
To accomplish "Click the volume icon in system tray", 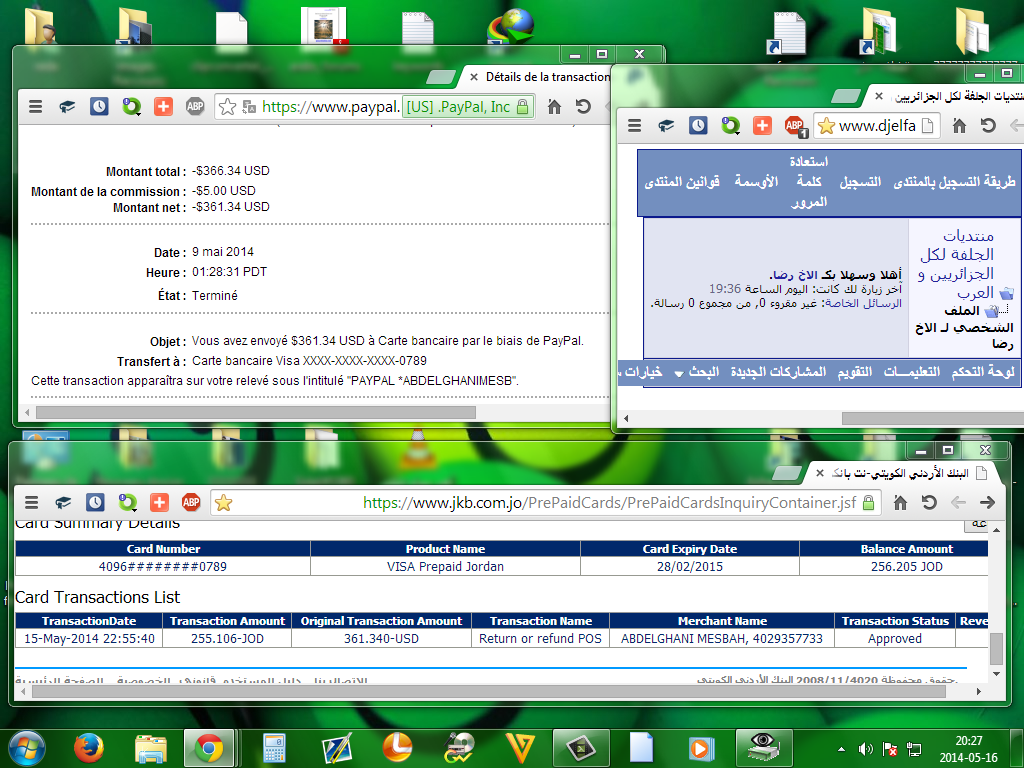I will (x=865, y=749).
